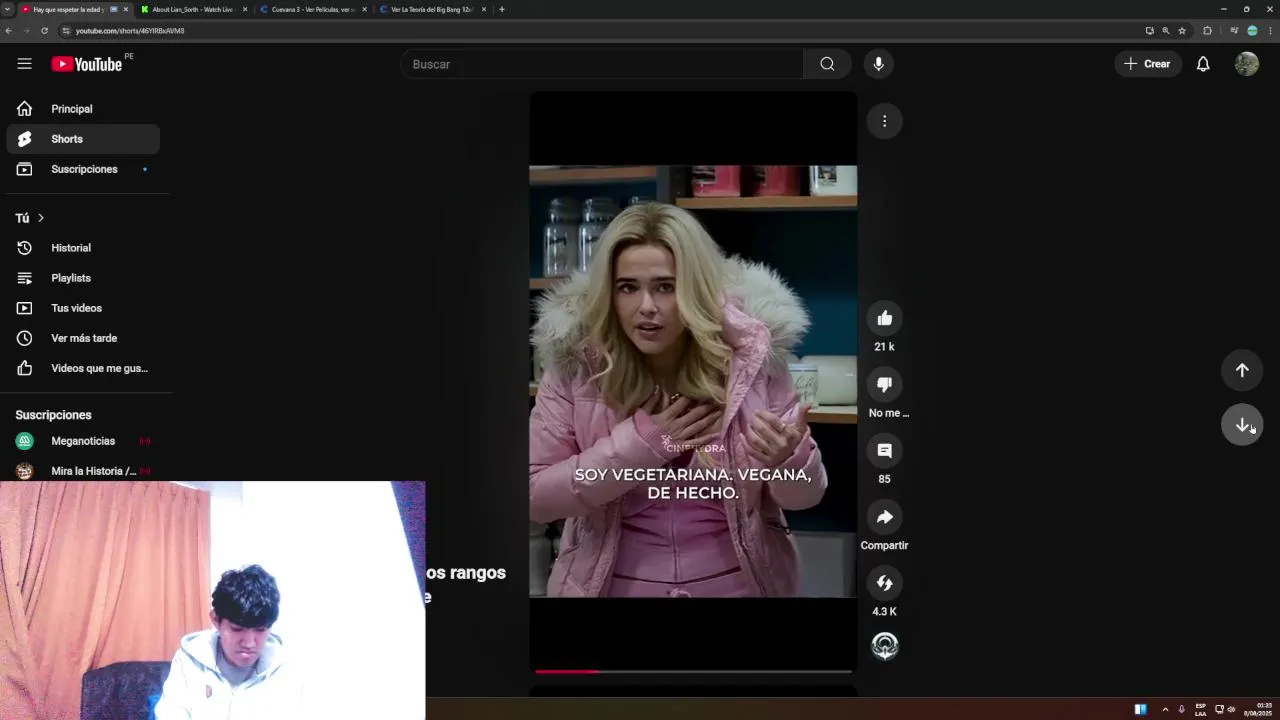Open site information icon in address bar
The height and width of the screenshot is (720, 1280).
coord(66,31)
